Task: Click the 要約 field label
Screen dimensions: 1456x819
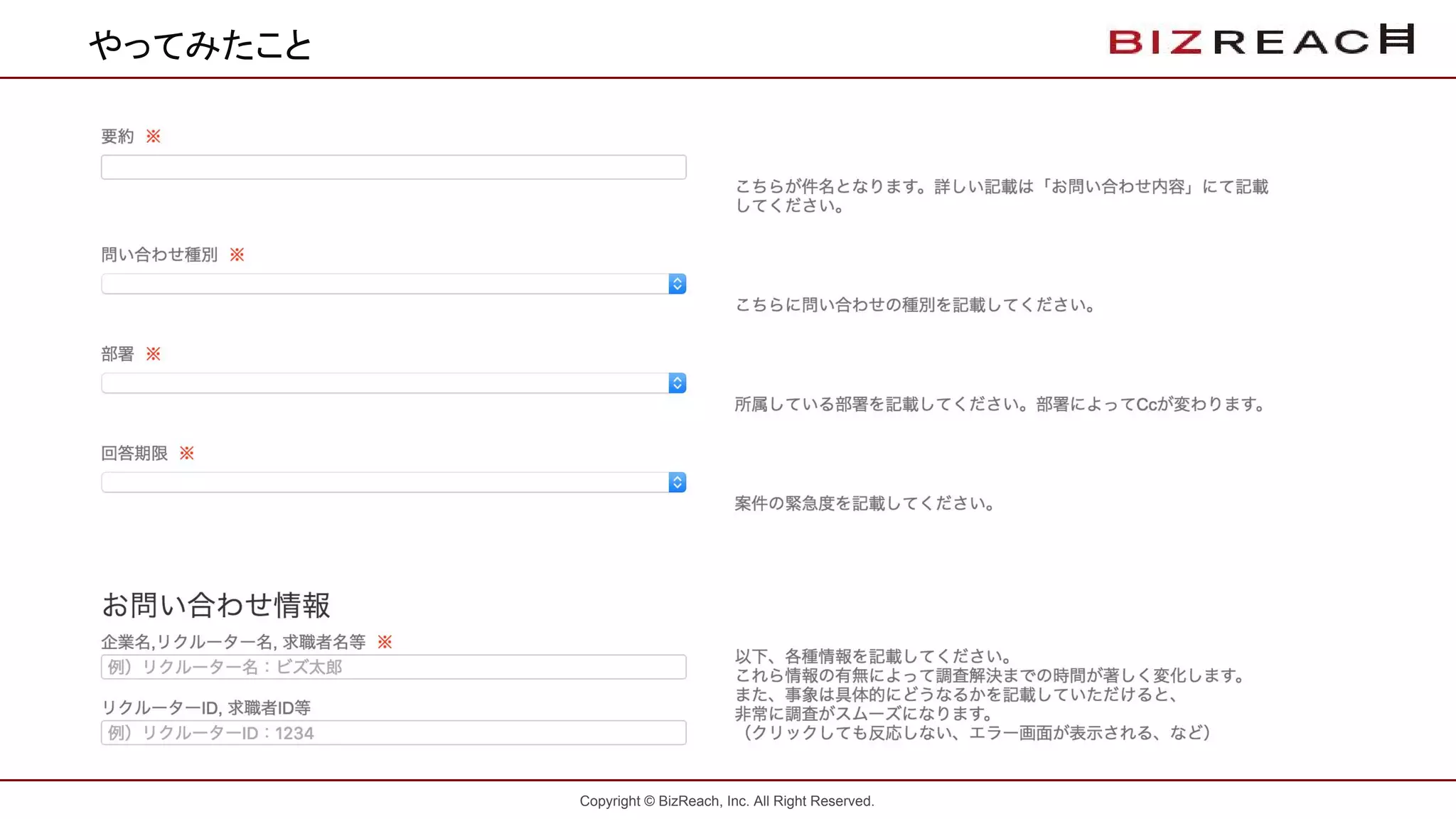Action: tap(117, 136)
